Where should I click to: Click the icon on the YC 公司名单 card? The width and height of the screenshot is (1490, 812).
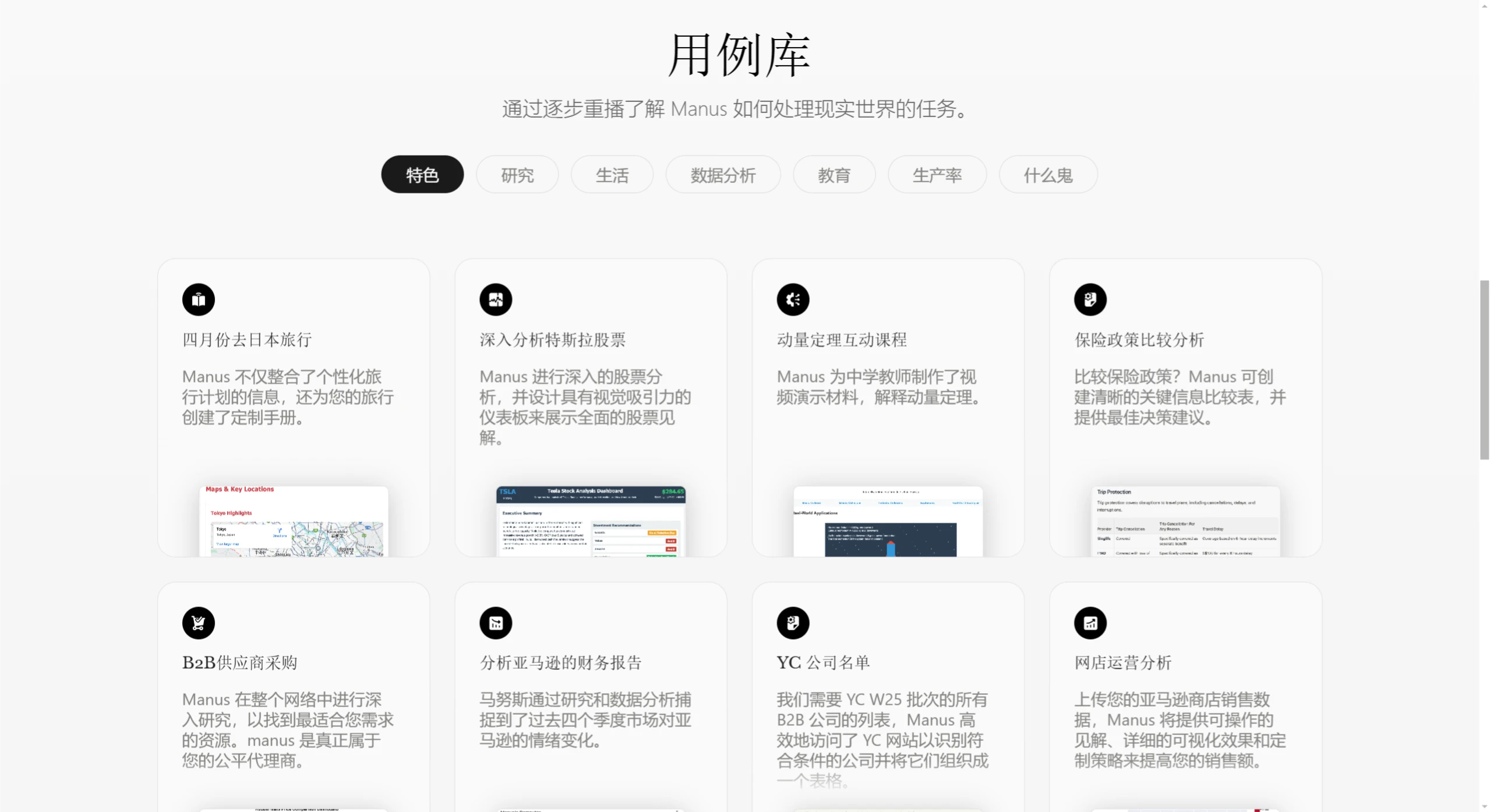click(x=793, y=623)
